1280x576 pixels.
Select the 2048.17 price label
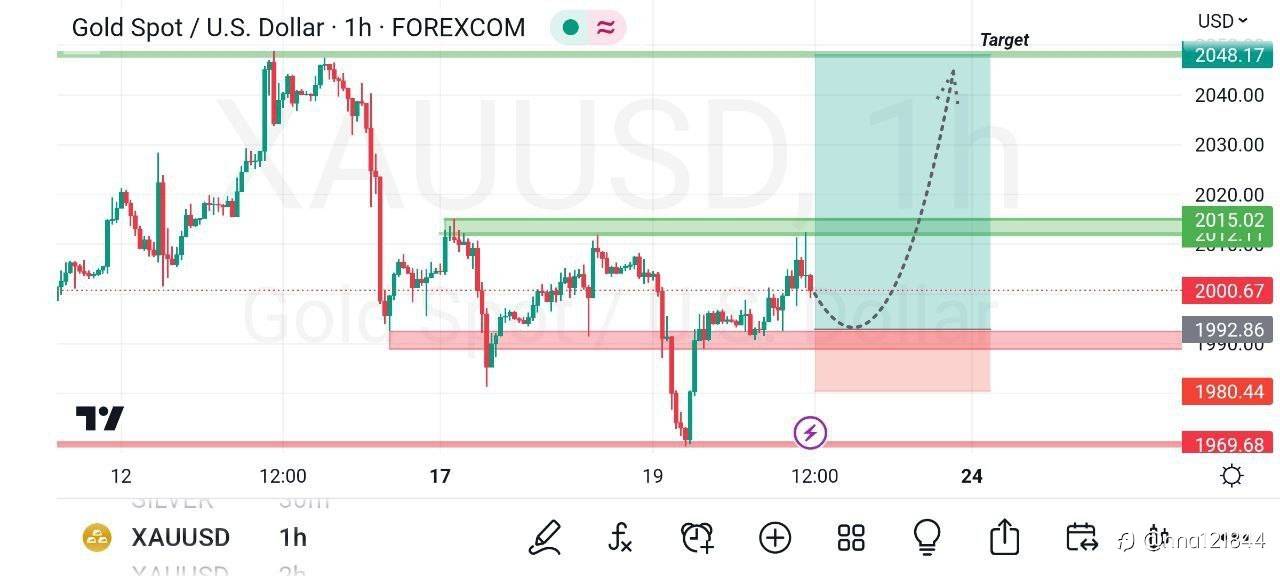[x=1227, y=55]
